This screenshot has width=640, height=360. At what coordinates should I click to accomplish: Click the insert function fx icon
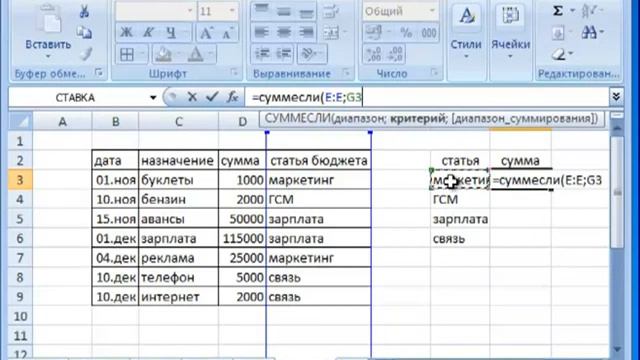point(233,97)
